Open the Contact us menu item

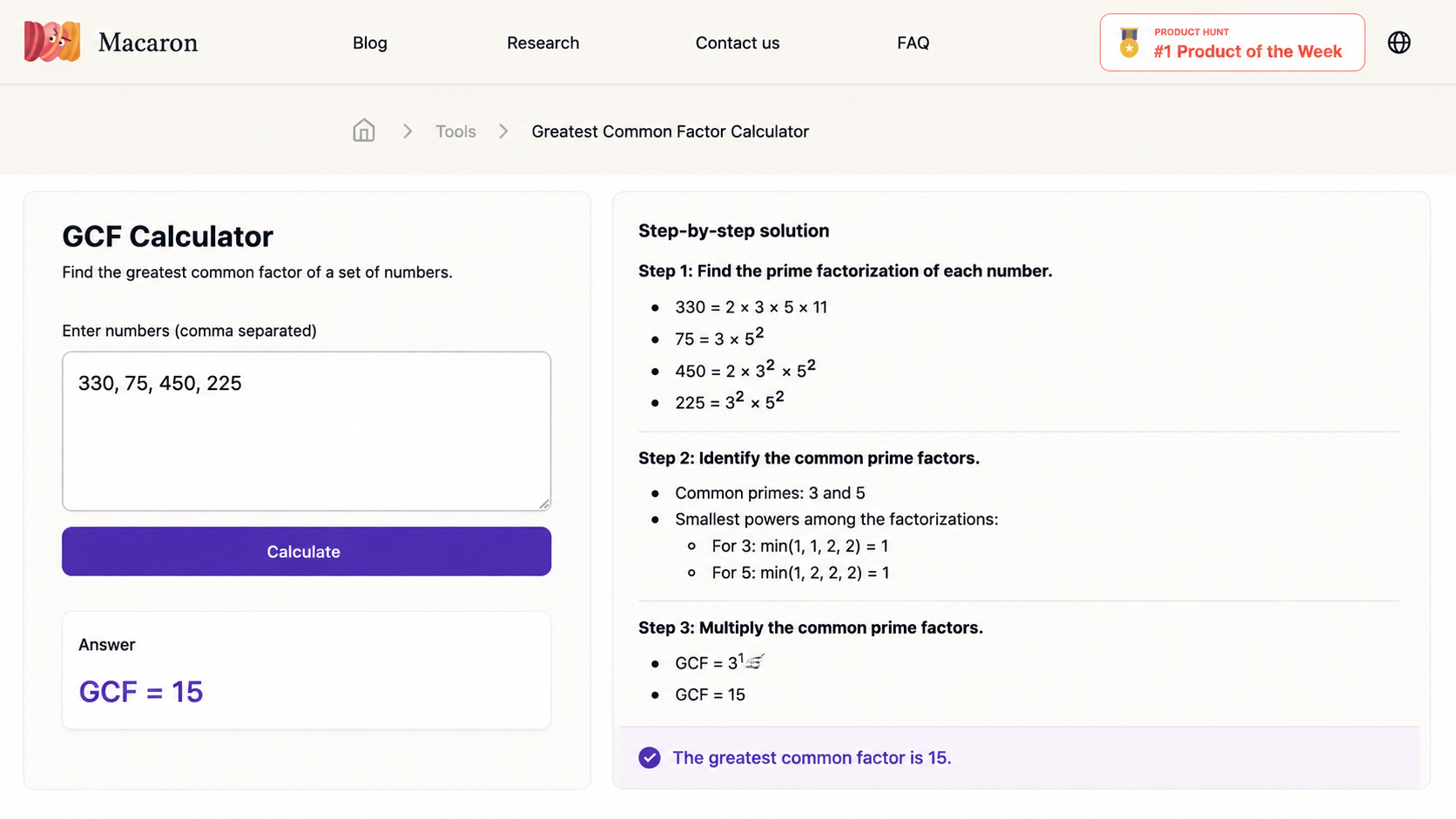tap(737, 43)
